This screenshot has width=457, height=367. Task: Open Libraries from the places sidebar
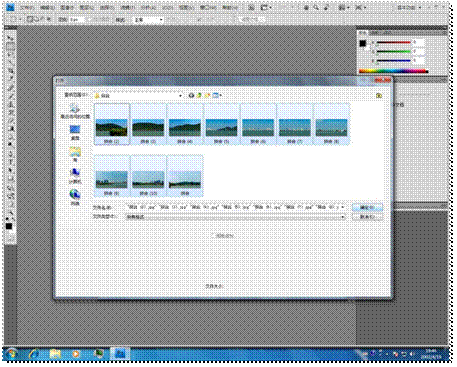pyautogui.click(x=75, y=154)
